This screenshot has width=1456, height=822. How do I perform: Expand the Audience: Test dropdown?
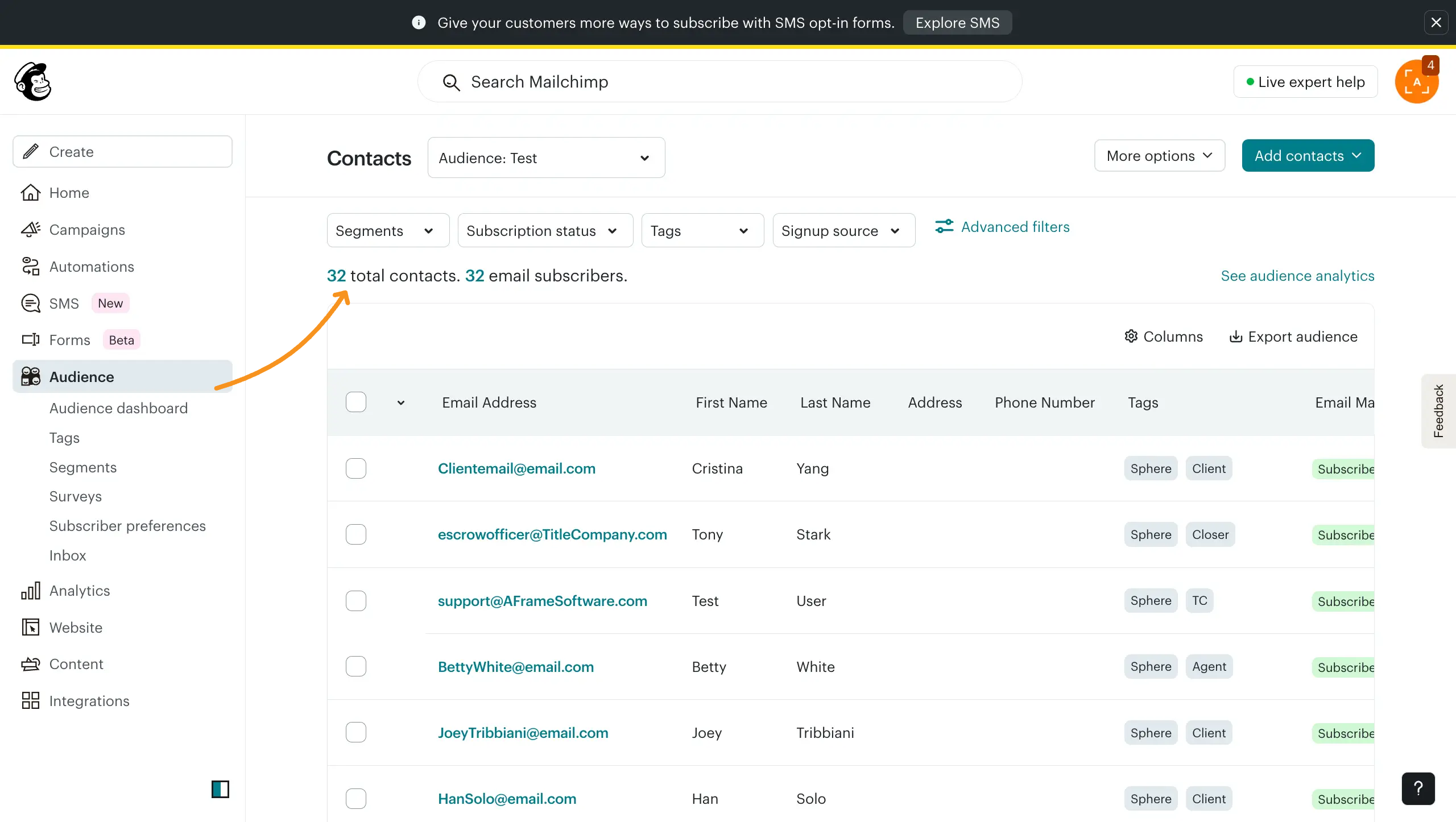[x=546, y=158]
